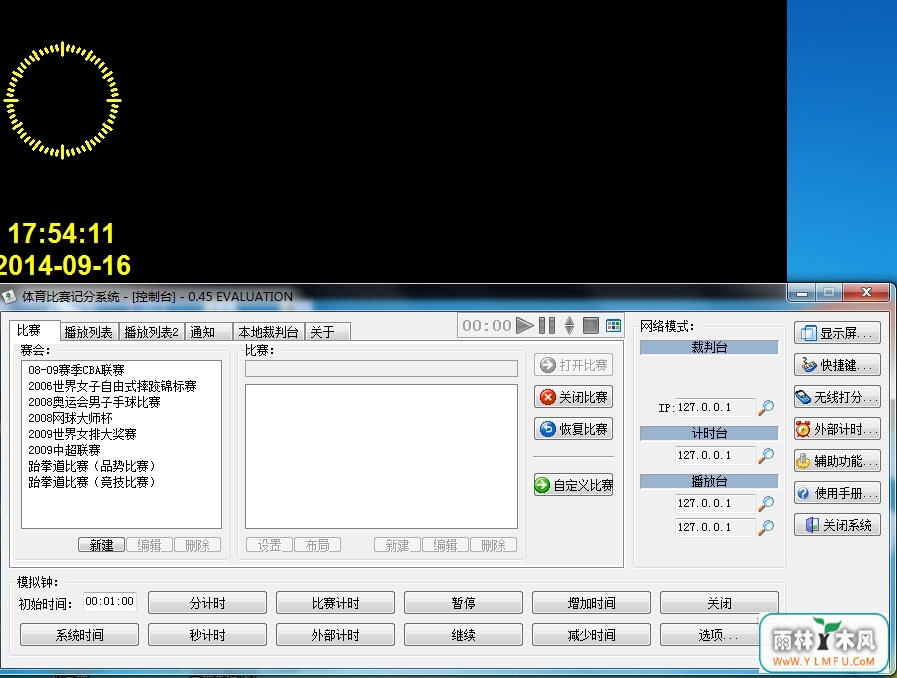This screenshot has width=897, height=678.
Task: Open the 无线打分 wireless scoring option
Action: 837,397
